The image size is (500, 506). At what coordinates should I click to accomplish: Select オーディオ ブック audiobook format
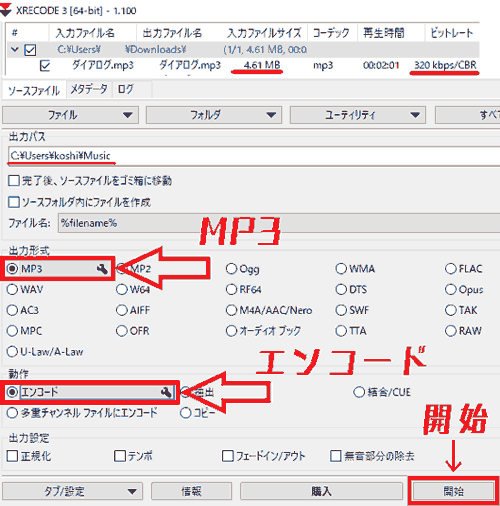(x=231, y=331)
